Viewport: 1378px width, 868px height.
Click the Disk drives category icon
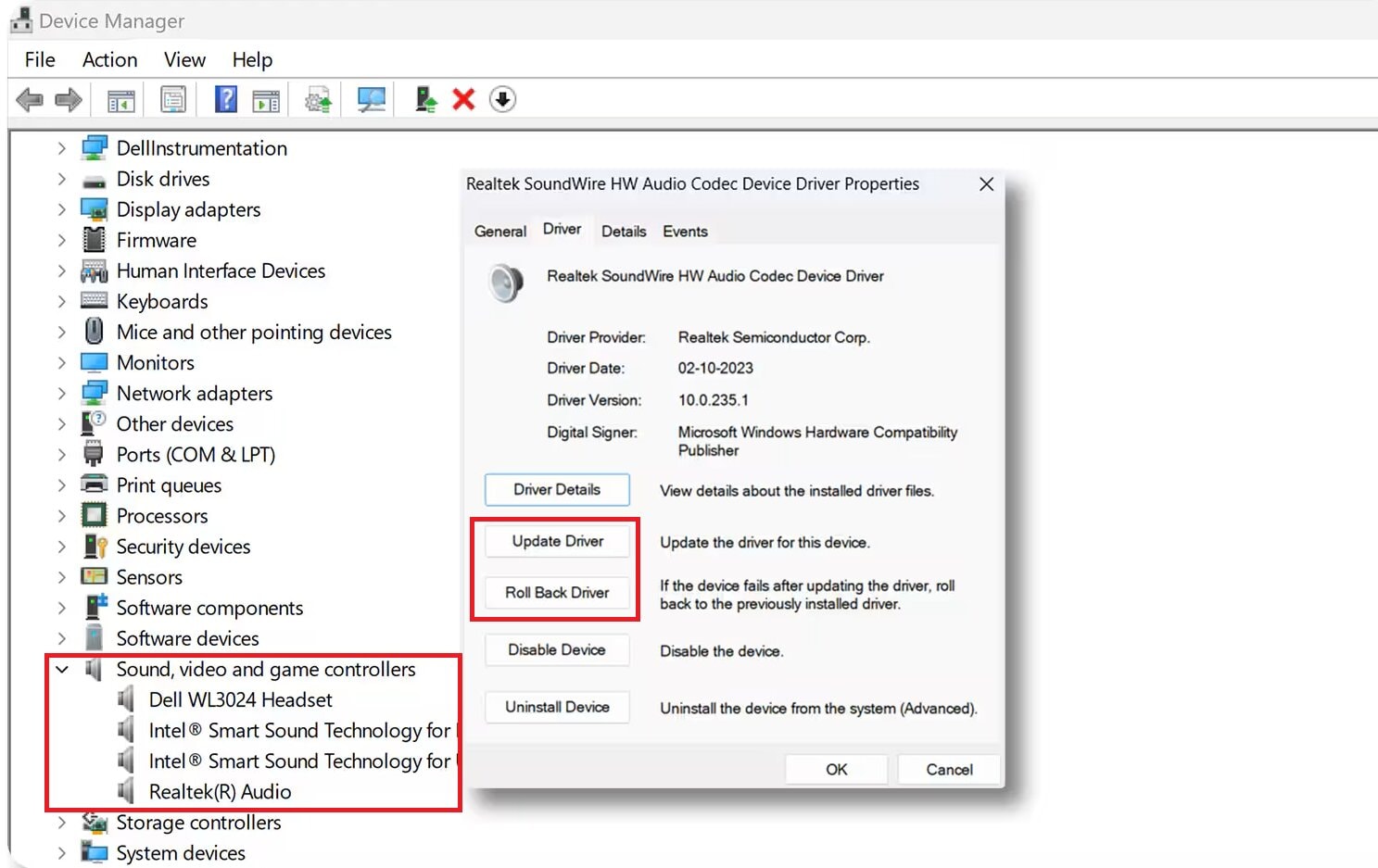tap(94, 180)
